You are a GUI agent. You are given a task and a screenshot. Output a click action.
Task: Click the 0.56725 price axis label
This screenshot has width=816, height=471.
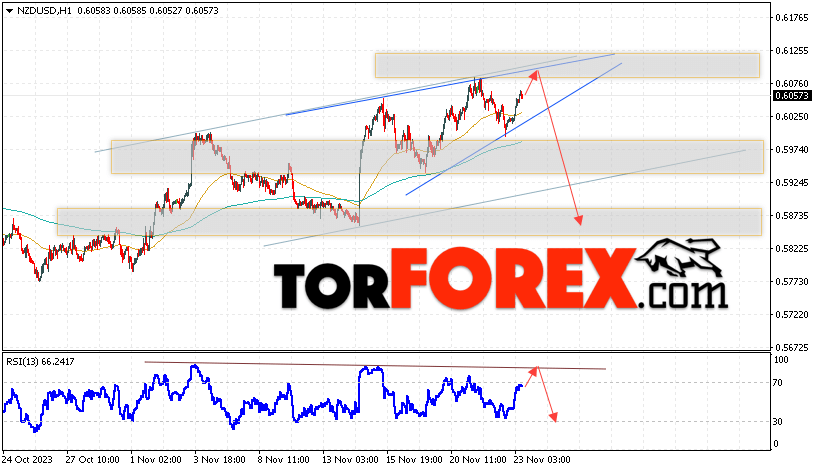[792, 347]
